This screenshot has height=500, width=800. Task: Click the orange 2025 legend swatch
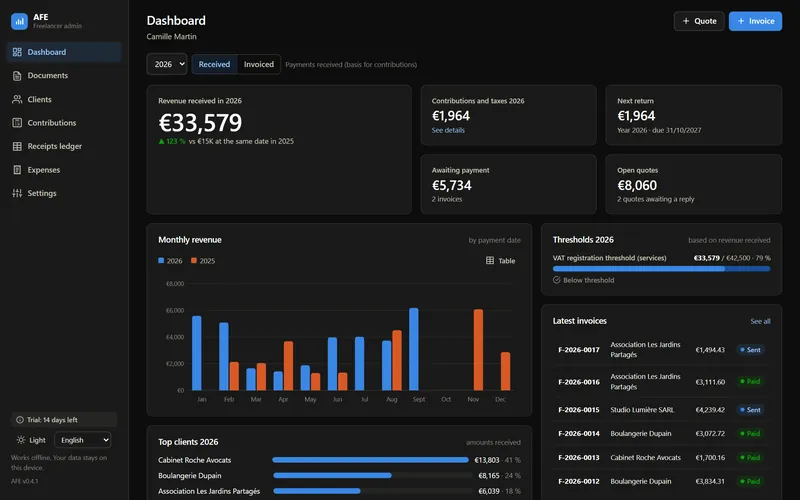(x=194, y=261)
